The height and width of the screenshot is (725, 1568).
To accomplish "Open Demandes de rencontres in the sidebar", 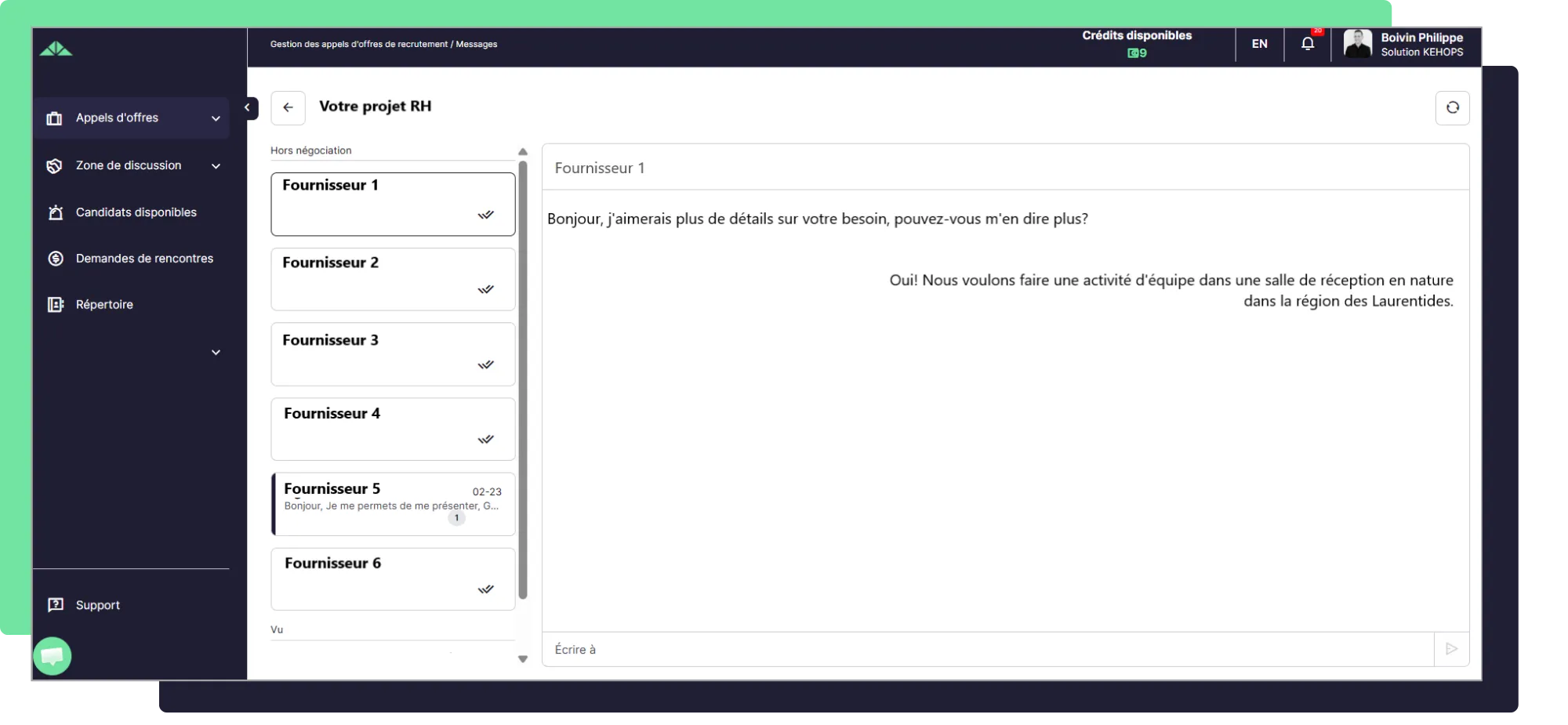I will point(144,259).
